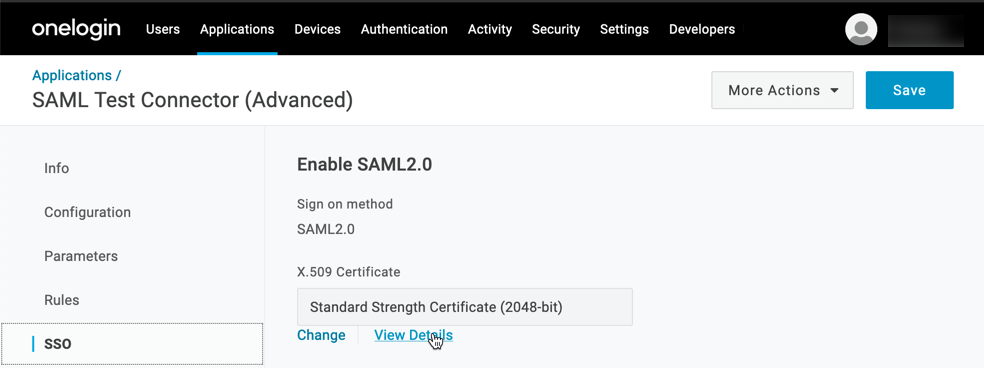Open the Security menu
The height and width of the screenshot is (368, 984).
(556, 29)
